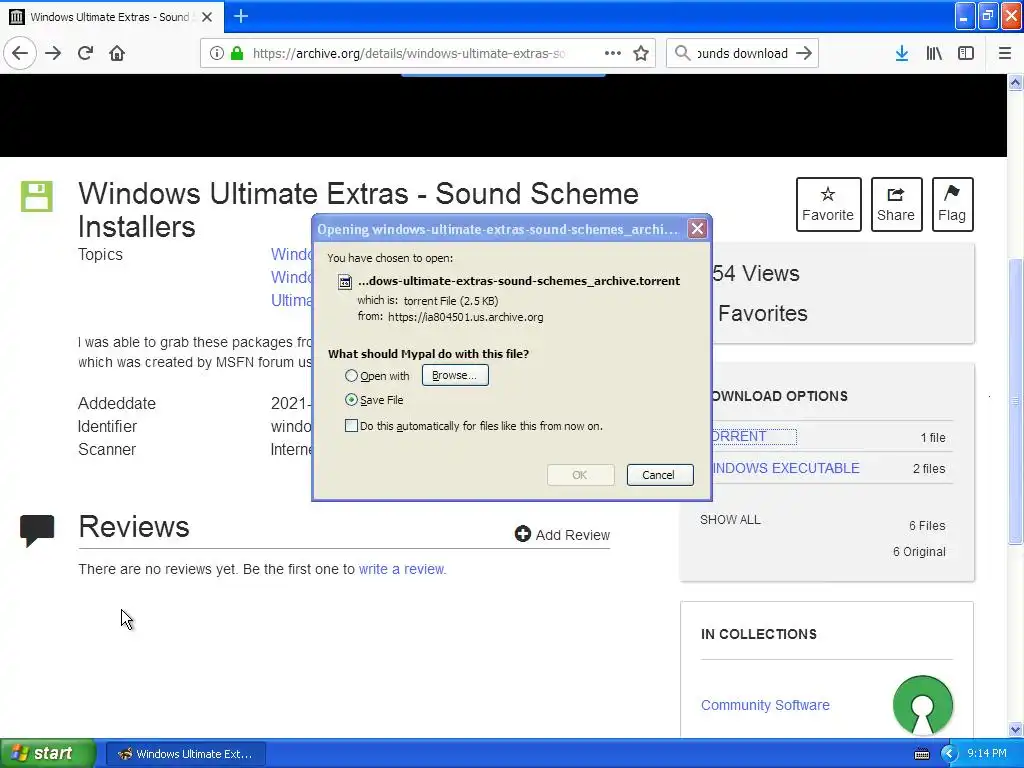Select the 'Open with' radio option
This screenshot has width=1024, height=768.
tap(351, 376)
